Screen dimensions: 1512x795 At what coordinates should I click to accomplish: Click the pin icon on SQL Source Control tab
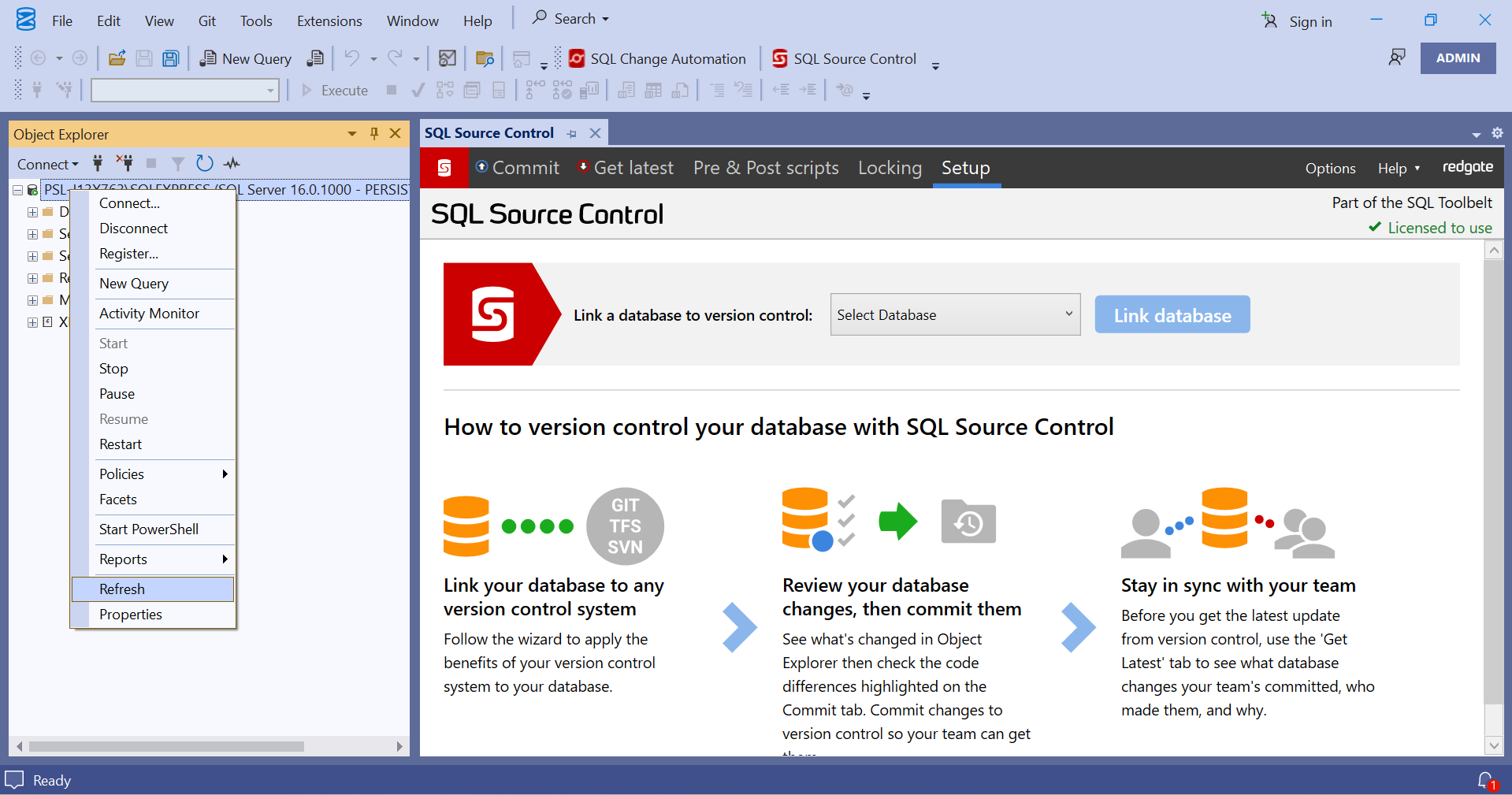(572, 134)
